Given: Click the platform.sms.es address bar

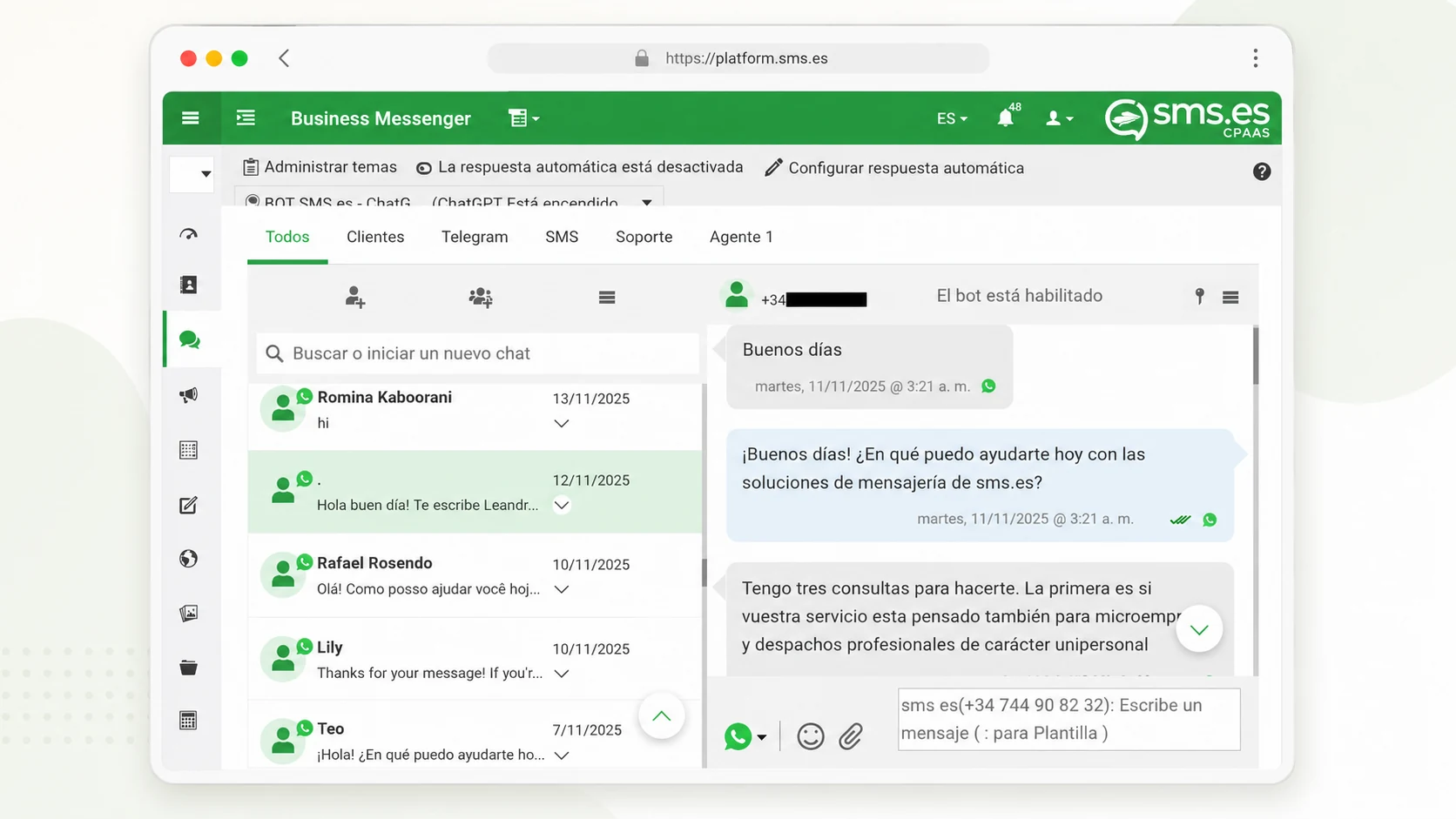Looking at the screenshot, I should click(738, 58).
